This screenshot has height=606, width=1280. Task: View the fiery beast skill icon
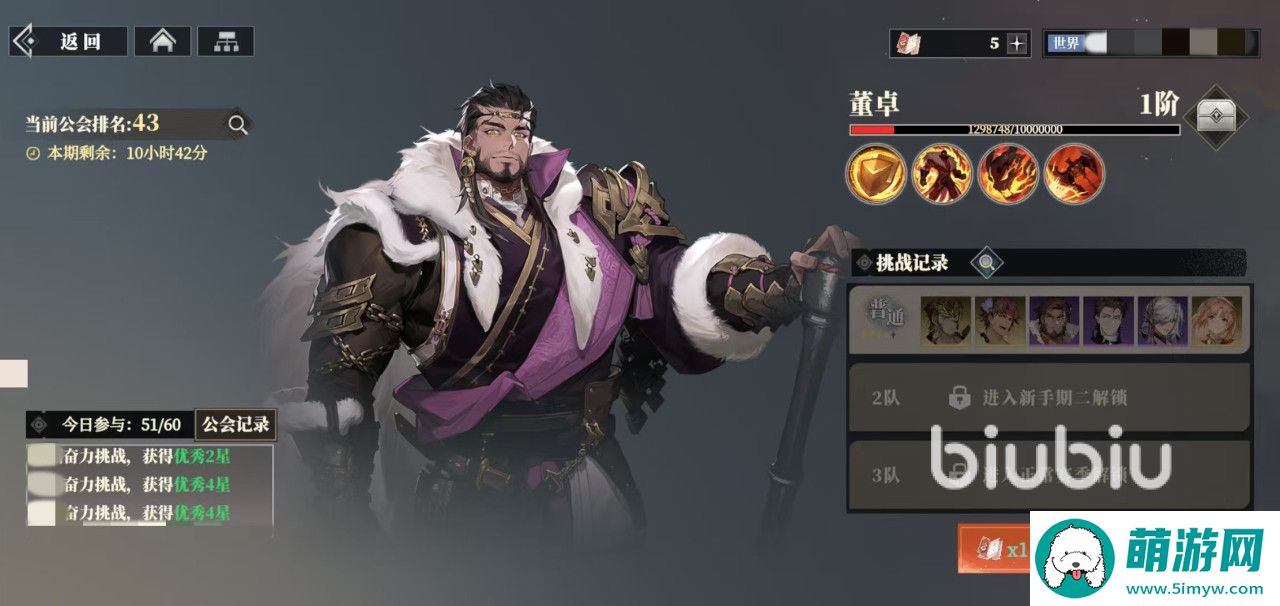pyautogui.click(x=1008, y=172)
